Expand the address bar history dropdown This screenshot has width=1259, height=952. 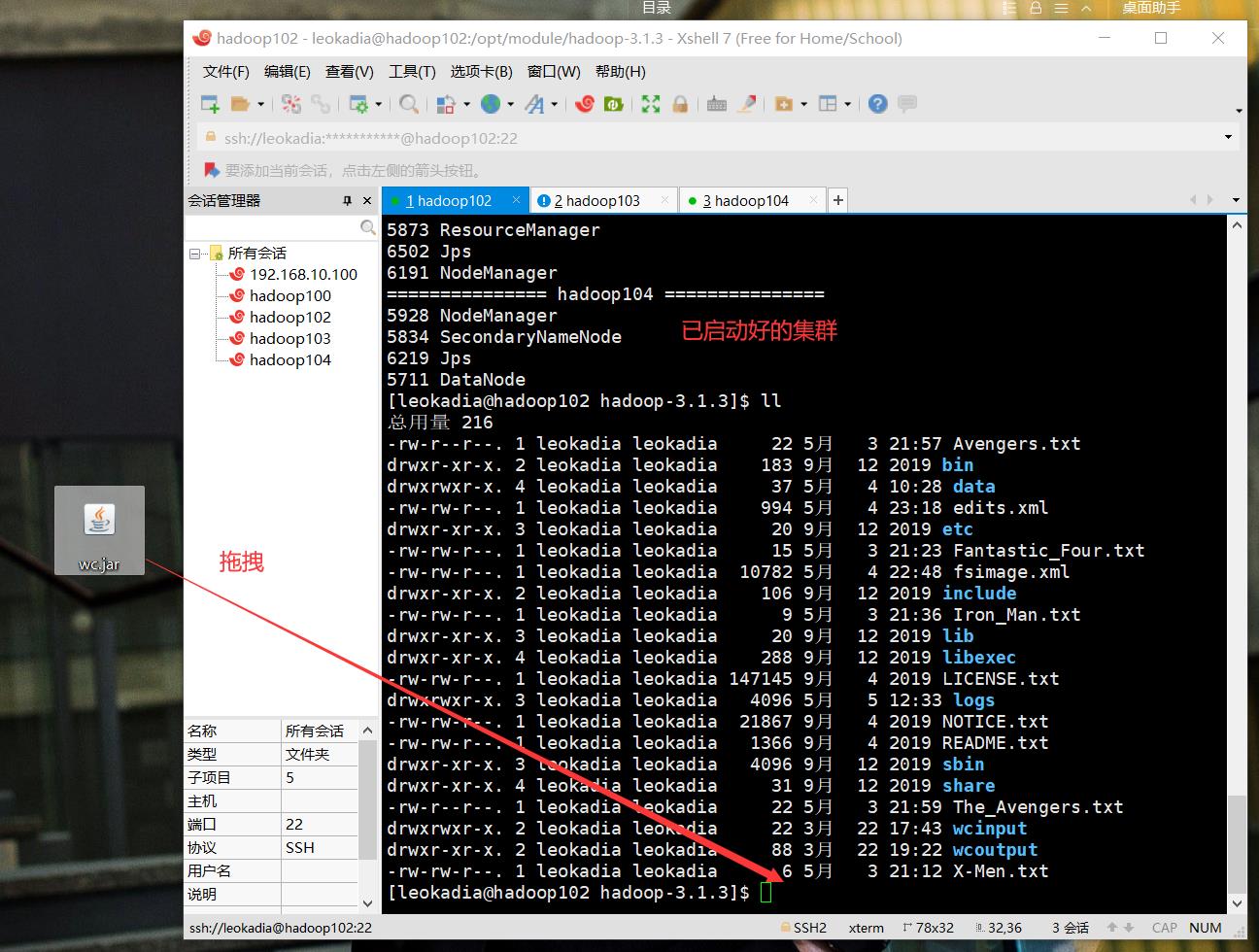(1229, 137)
